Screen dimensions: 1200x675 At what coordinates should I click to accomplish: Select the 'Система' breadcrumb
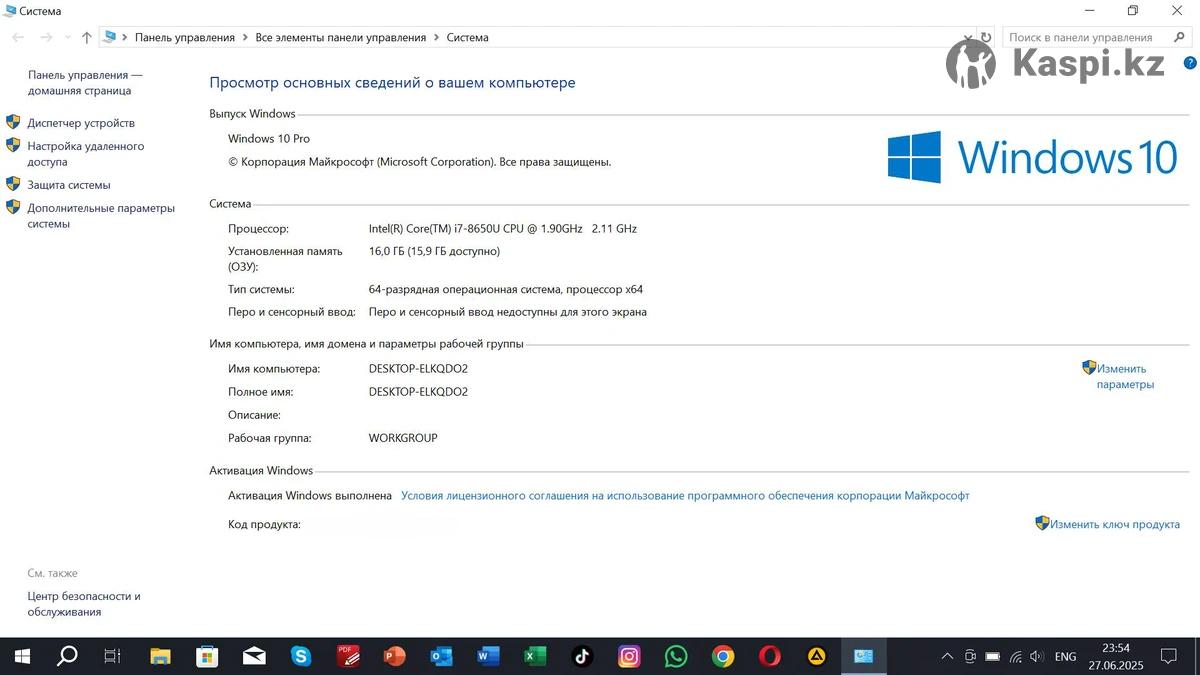pos(468,37)
